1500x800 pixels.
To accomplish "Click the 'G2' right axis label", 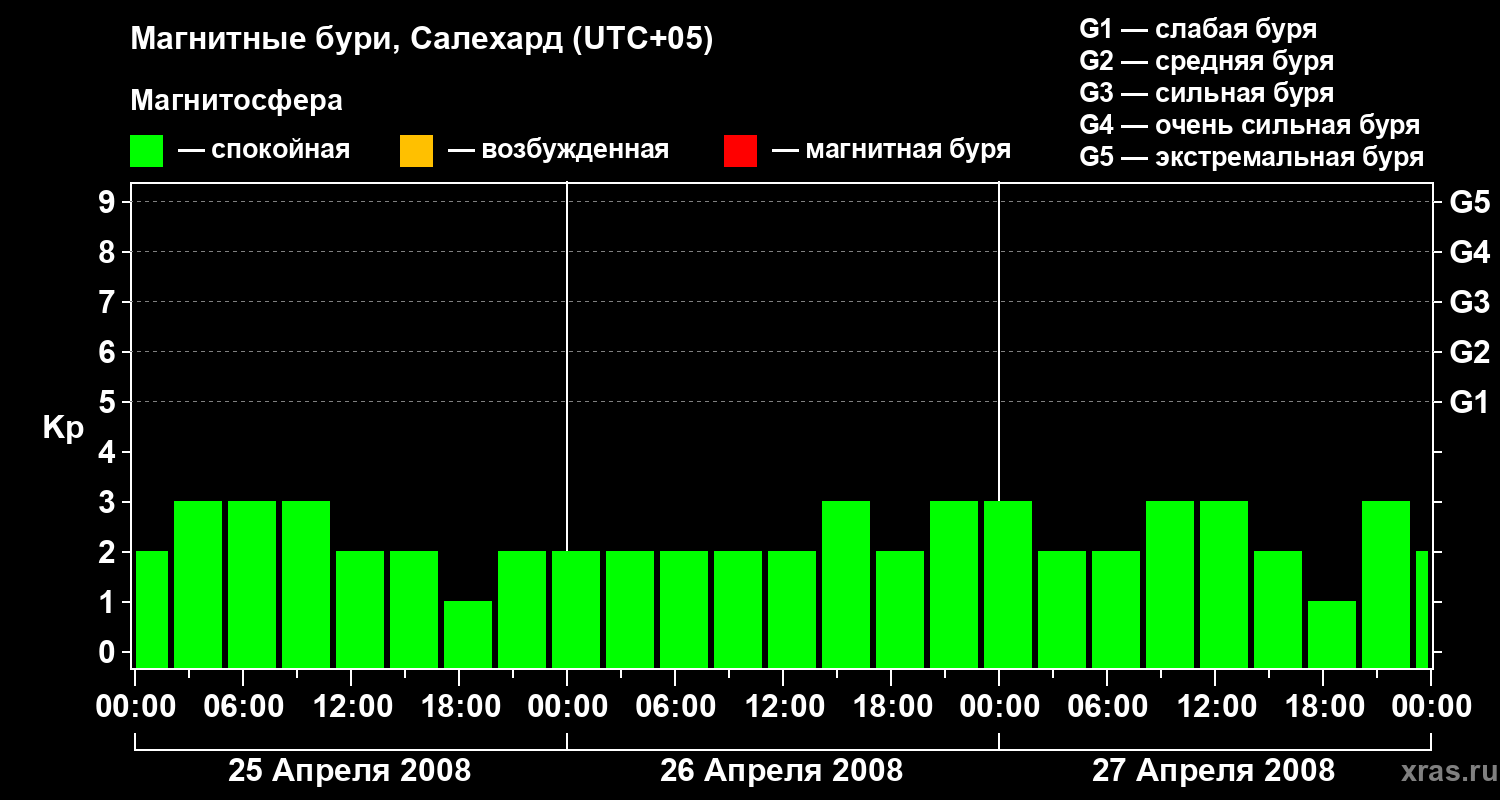I will click(1469, 352).
